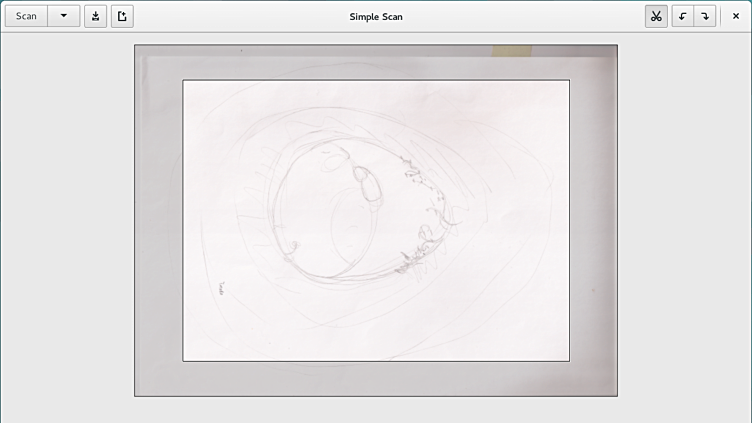Rotate the page left
Image resolution: width=752 pixels, height=423 pixels.
(x=682, y=16)
